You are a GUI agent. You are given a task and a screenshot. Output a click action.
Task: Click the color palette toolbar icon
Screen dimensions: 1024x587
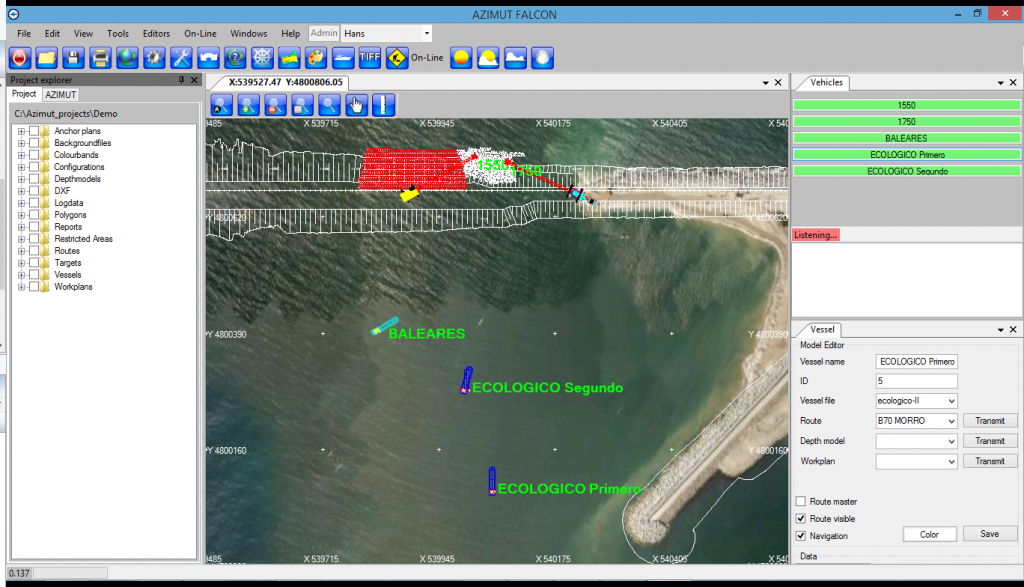[x=316, y=57]
